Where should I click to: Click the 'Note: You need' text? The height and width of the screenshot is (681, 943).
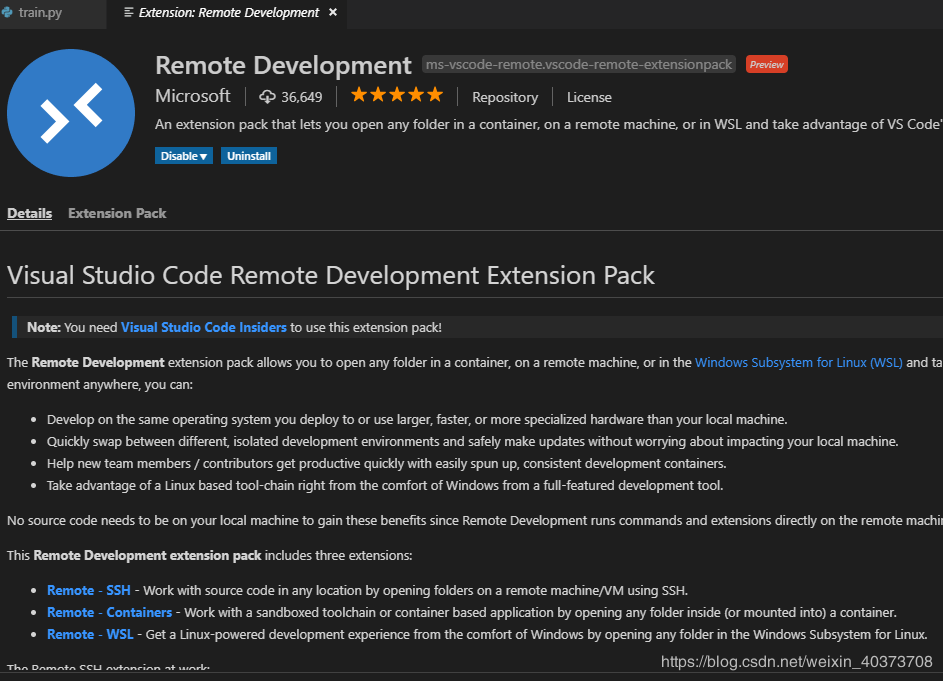click(72, 327)
